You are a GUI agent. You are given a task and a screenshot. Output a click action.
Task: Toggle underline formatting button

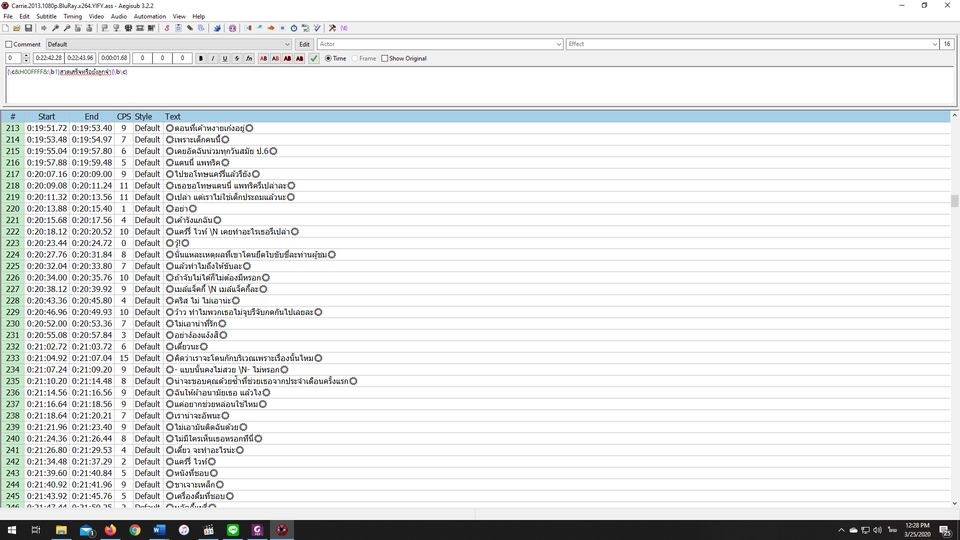click(225, 58)
